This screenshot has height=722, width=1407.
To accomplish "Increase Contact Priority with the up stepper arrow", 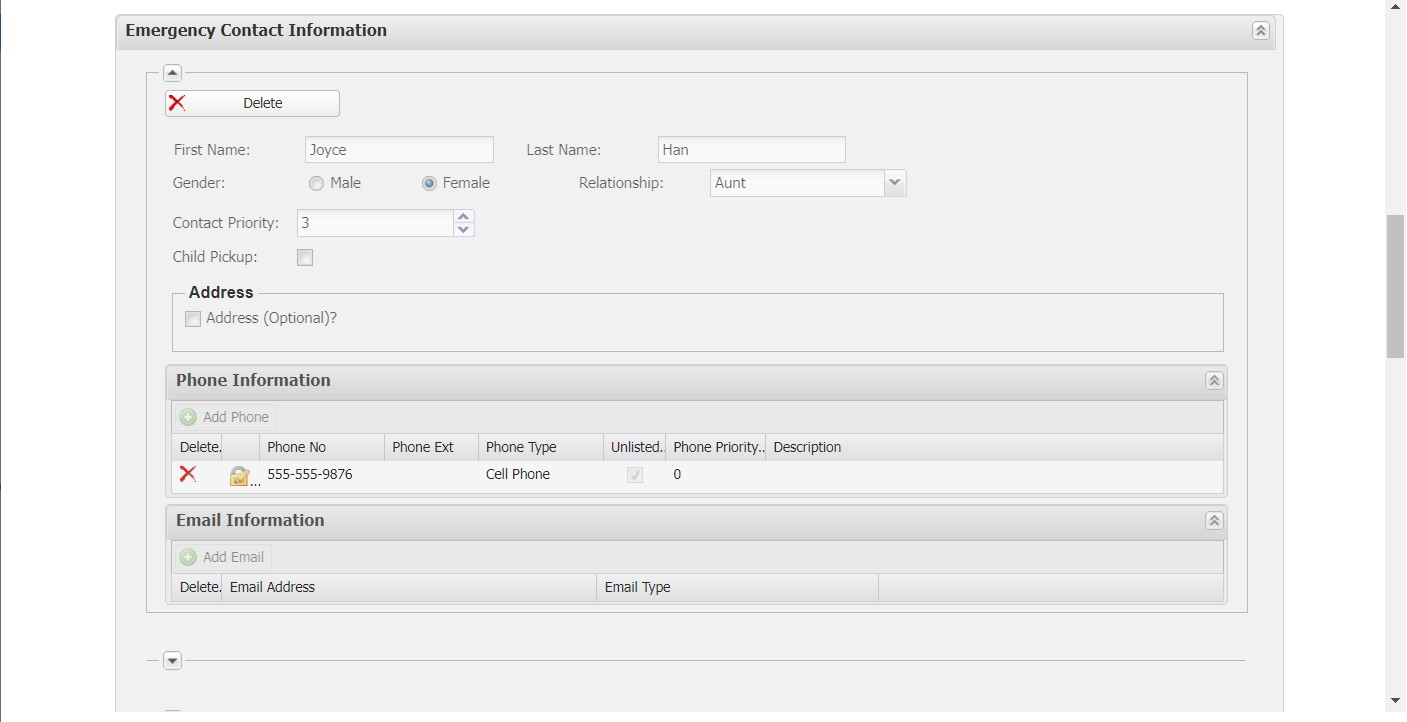I will click(x=463, y=216).
